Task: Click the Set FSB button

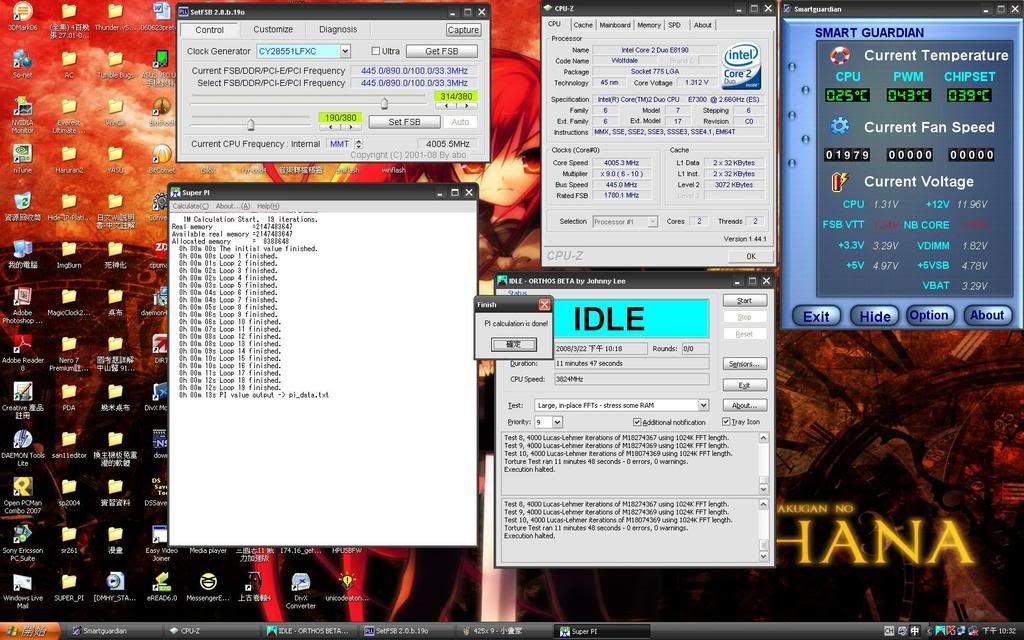Action: pos(403,122)
